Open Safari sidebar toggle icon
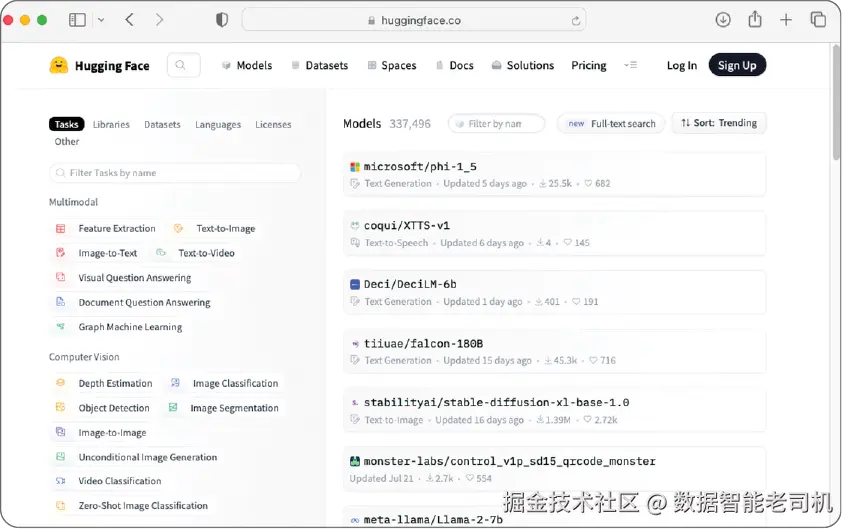This screenshot has width=850, height=532. (77, 20)
